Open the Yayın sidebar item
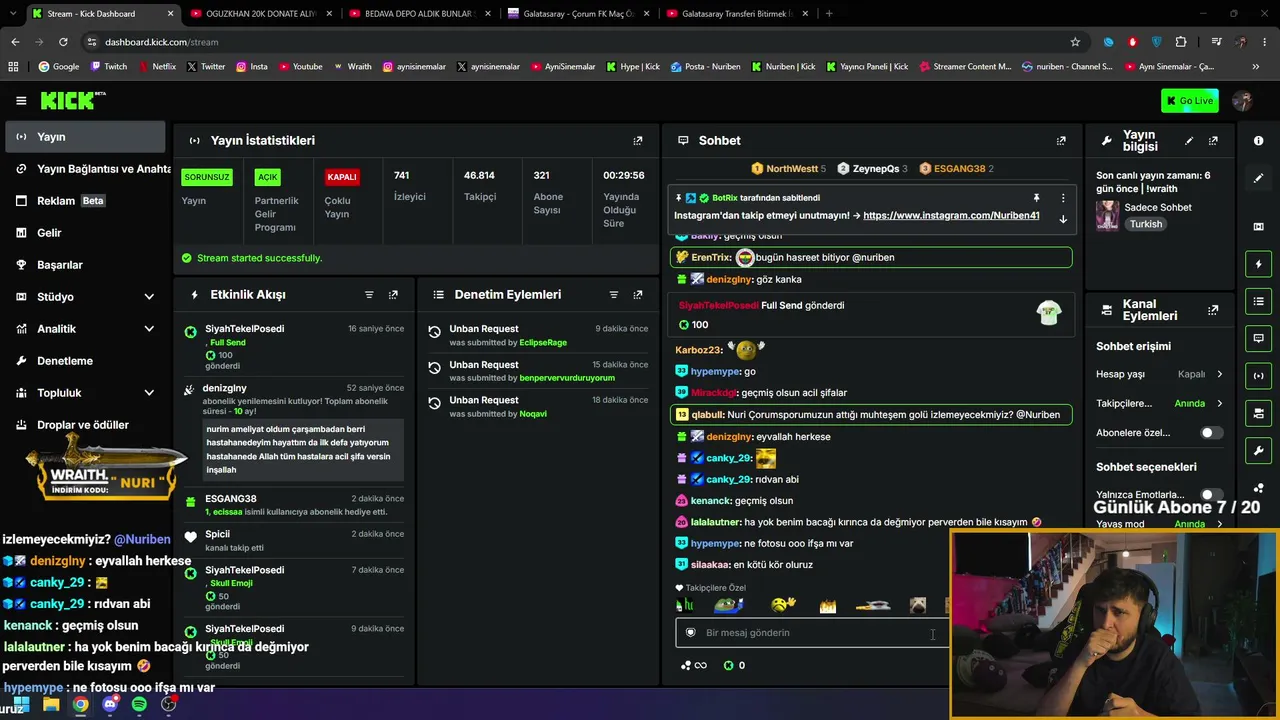 [x=84, y=137]
